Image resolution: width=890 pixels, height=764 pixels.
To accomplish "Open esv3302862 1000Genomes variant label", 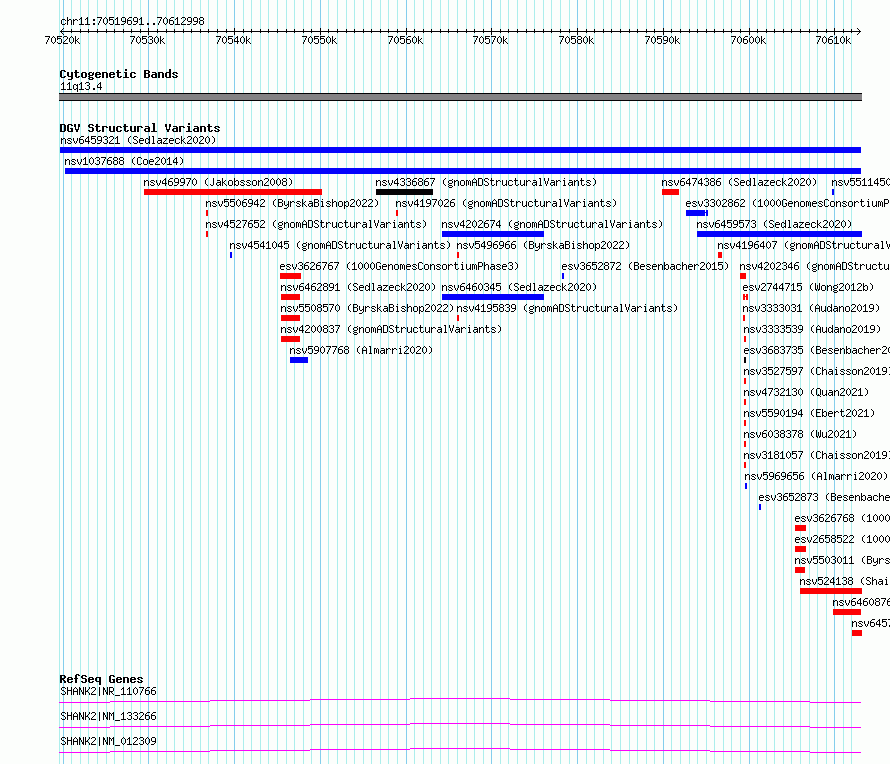I will pyautogui.click(x=787, y=203).
